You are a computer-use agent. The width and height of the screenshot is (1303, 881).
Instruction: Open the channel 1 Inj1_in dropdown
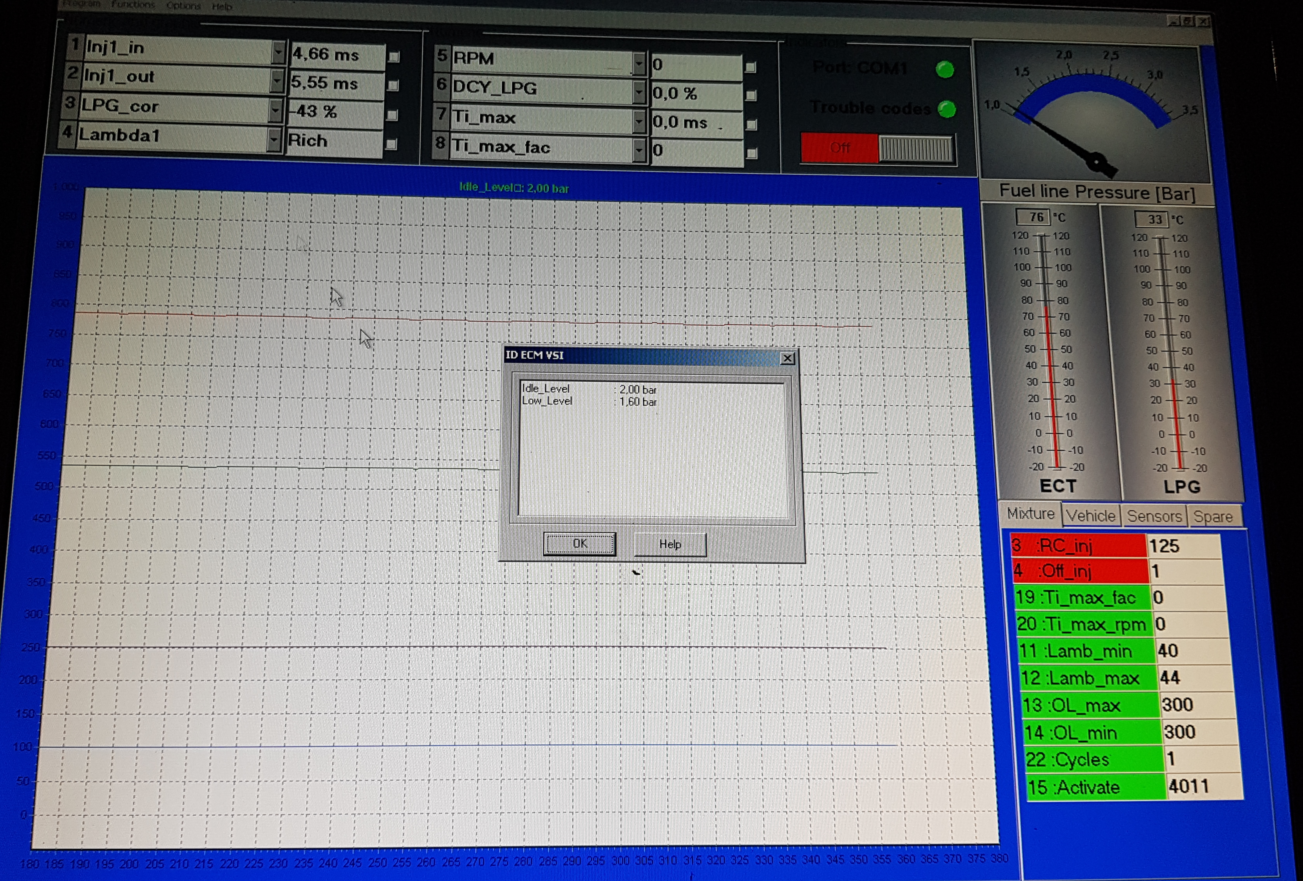coord(278,50)
